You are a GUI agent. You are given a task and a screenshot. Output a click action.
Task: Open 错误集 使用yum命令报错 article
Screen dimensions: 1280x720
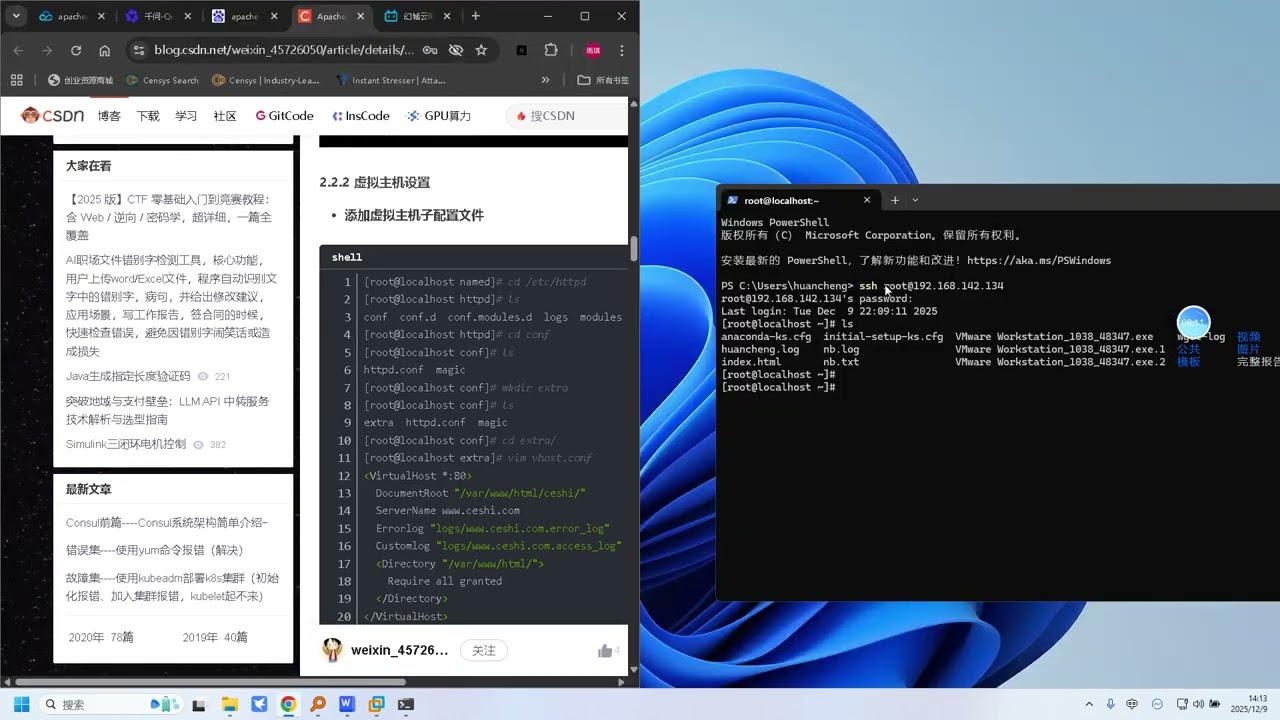point(154,550)
